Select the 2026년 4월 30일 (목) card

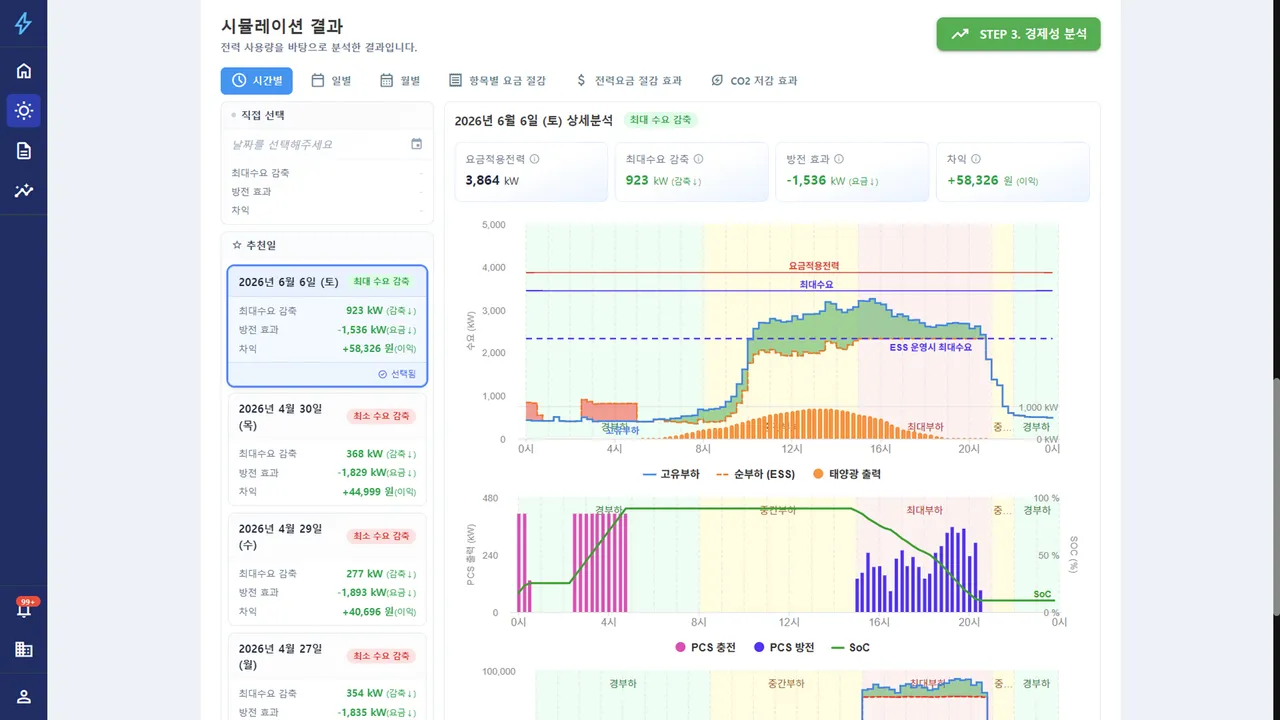click(327, 449)
